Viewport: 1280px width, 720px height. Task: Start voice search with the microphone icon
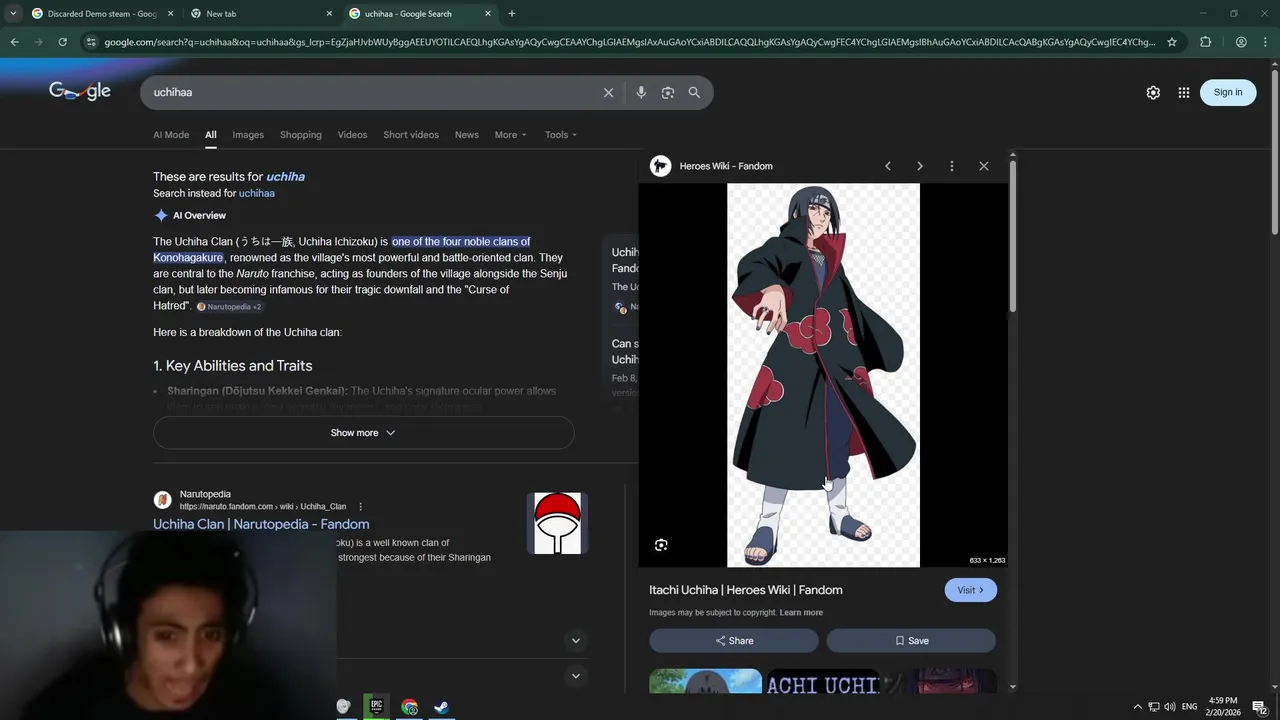(x=641, y=92)
